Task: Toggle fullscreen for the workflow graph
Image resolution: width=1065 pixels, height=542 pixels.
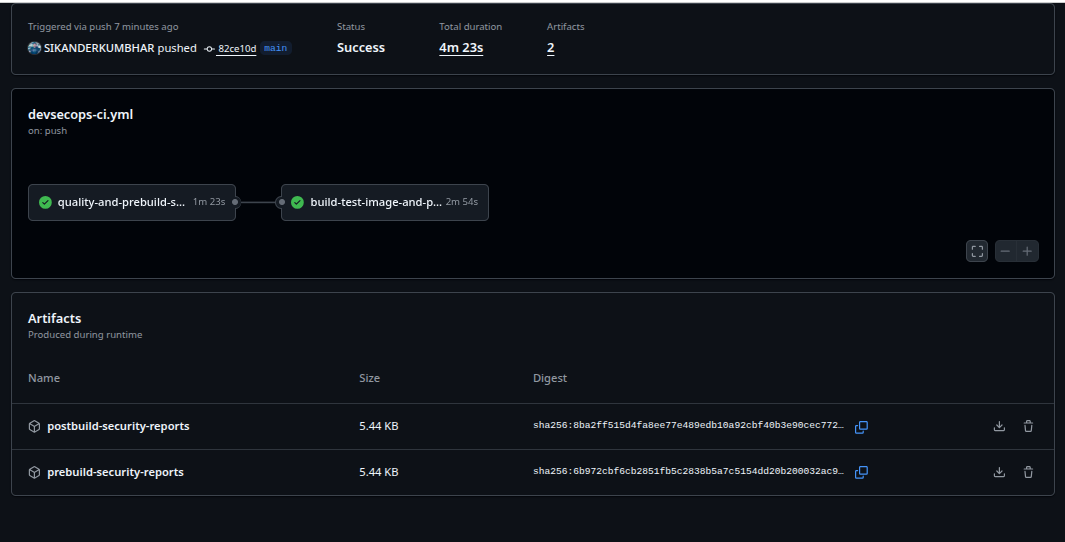Action: pyautogui.click(x=977, y=251)
